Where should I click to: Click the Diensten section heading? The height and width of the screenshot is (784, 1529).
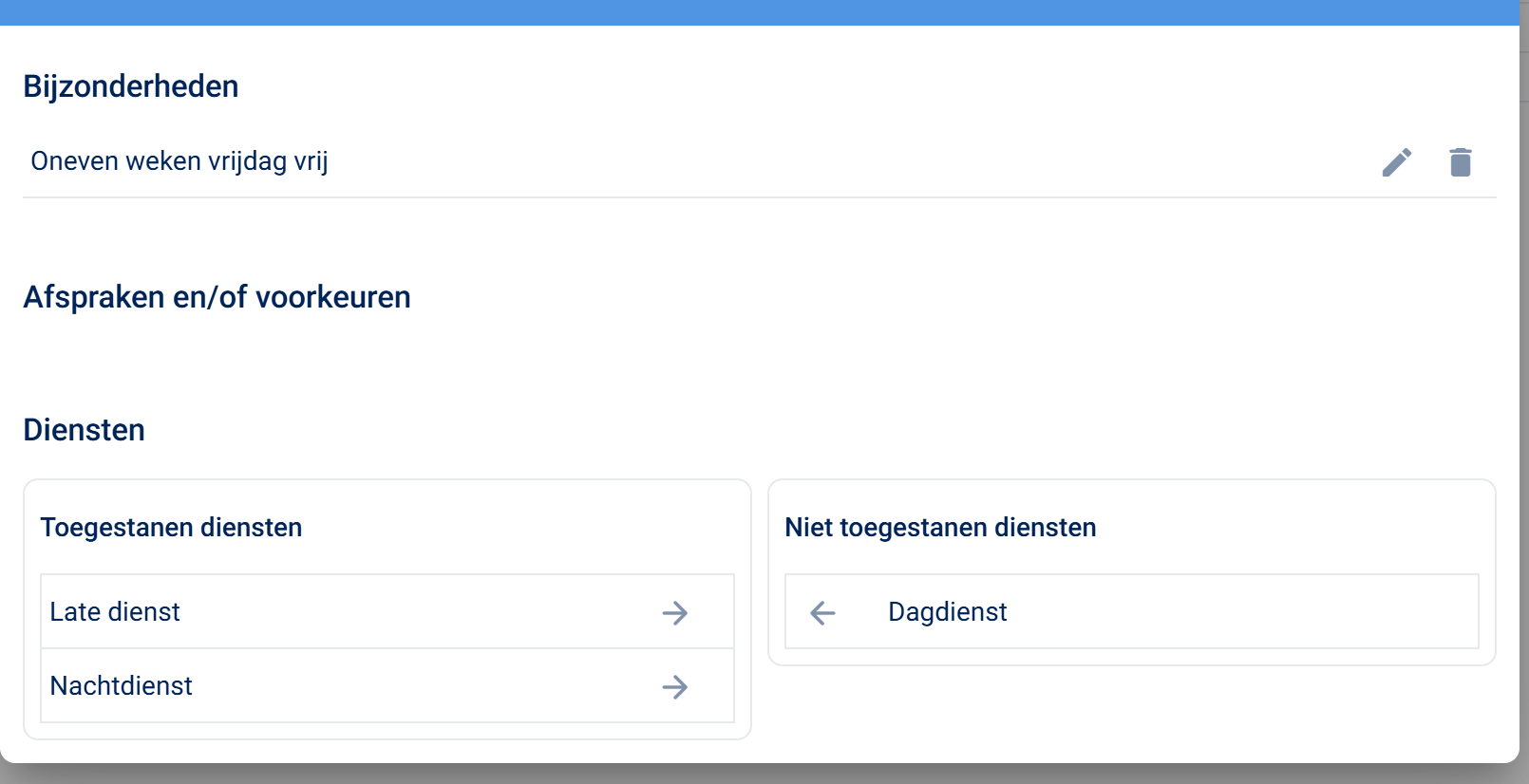[x=85, y=430]
